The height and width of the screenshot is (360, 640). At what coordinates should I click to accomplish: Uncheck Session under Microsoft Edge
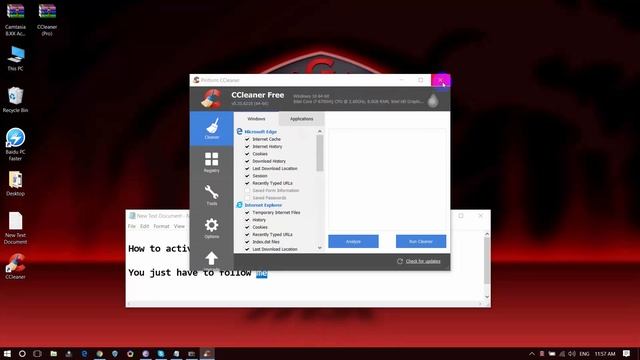pos(247,176)
